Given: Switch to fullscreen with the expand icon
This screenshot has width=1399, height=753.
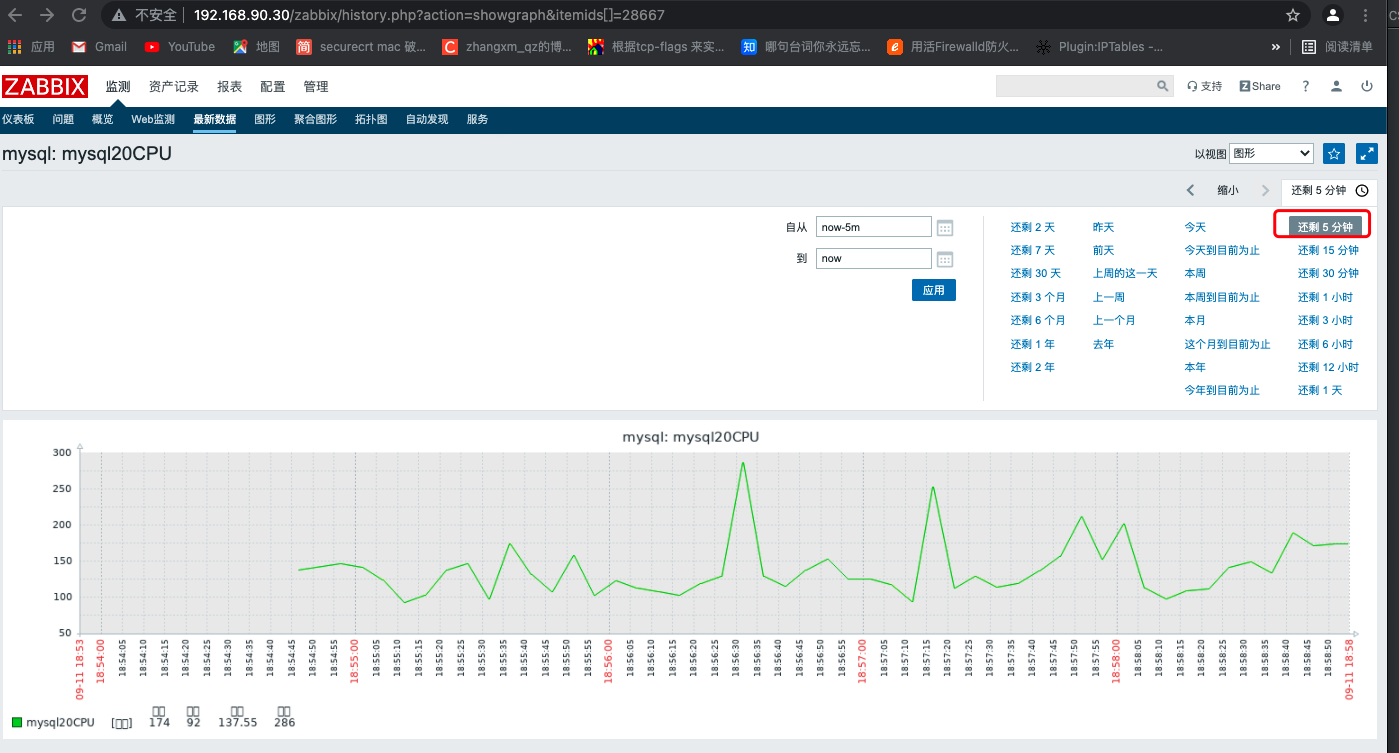Looking at the screenshot, I should tap(1367, 153).
